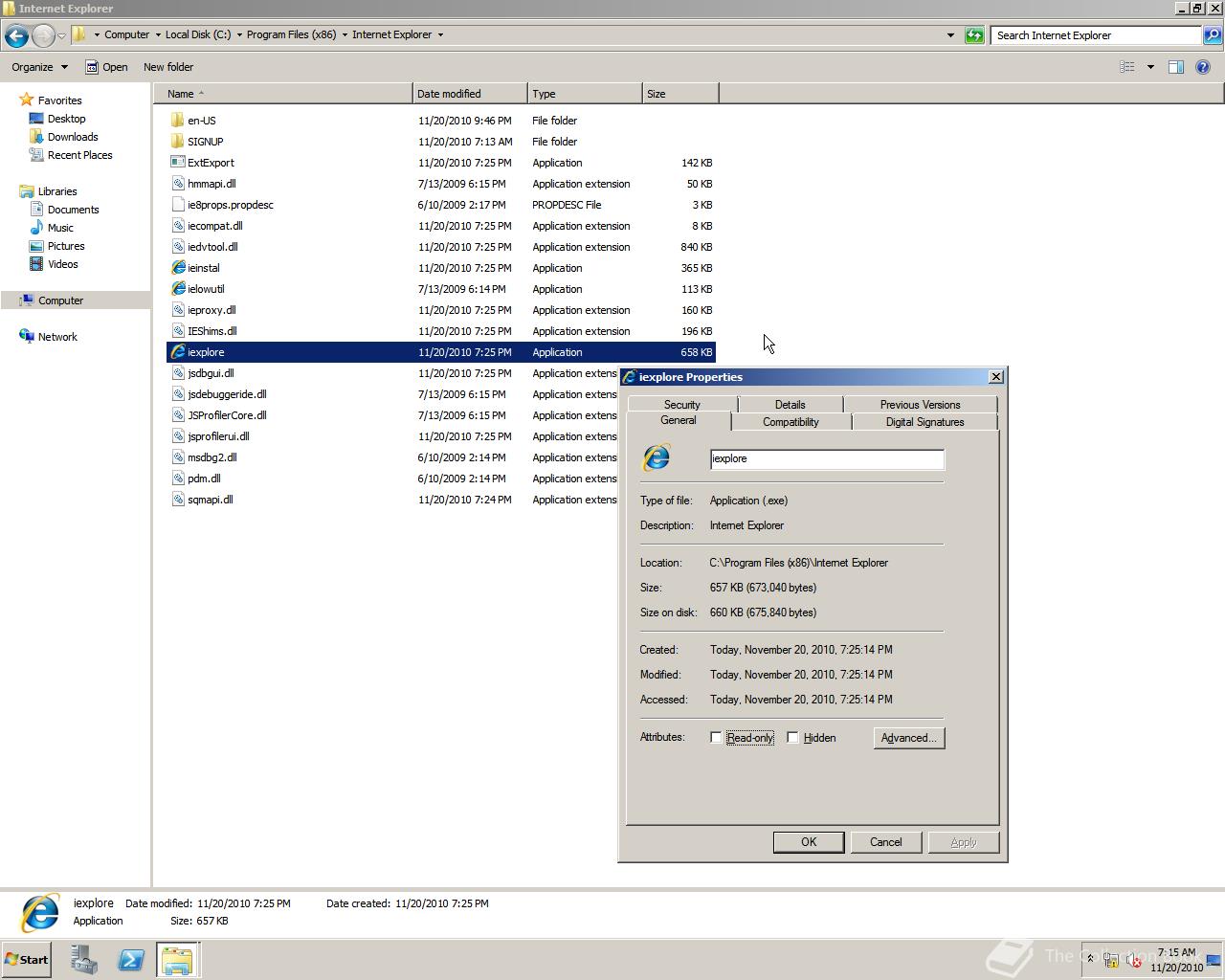Select the ieinstal application icon

click(178, 268)
